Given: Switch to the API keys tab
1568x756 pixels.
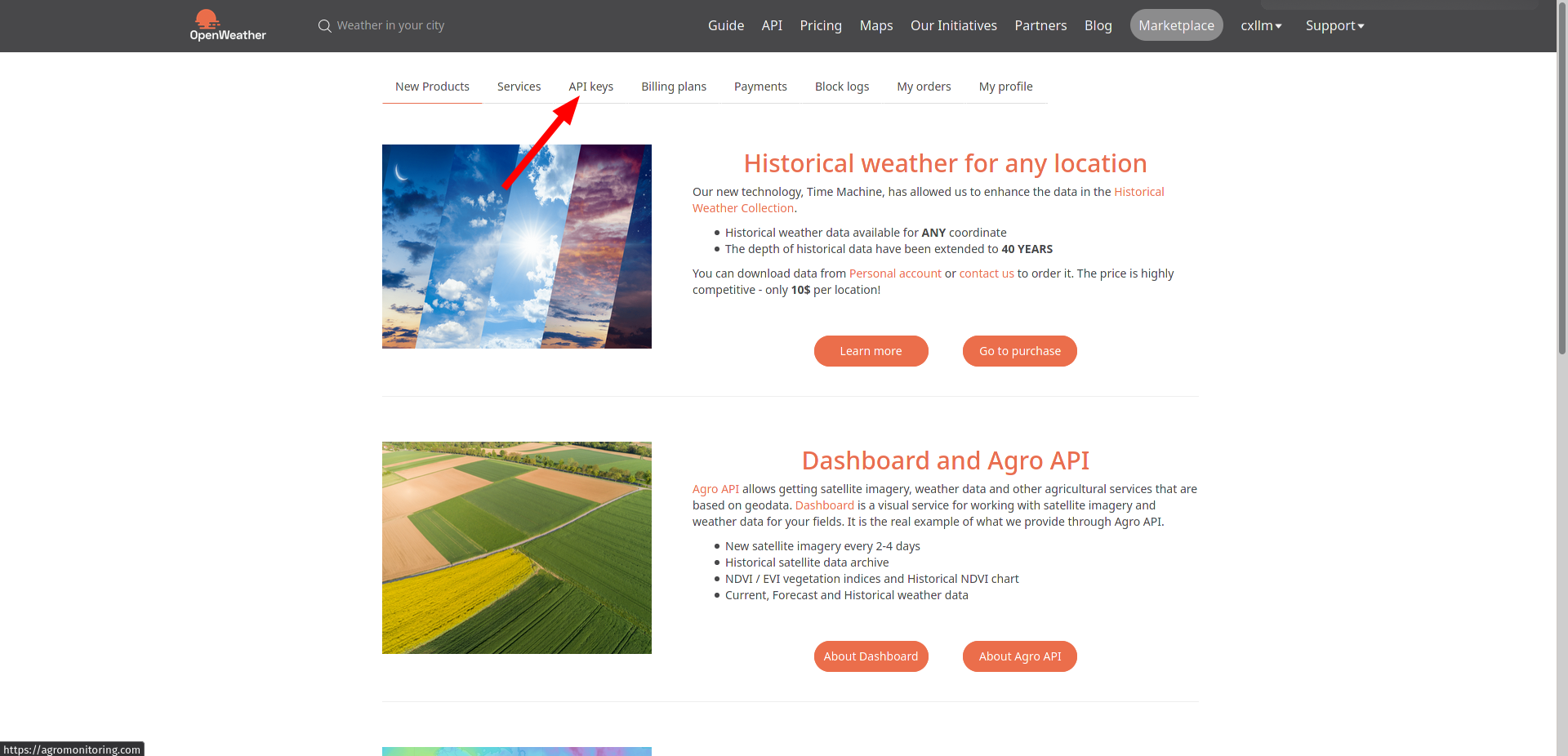Looking at the screenshot, I should 590,87.
